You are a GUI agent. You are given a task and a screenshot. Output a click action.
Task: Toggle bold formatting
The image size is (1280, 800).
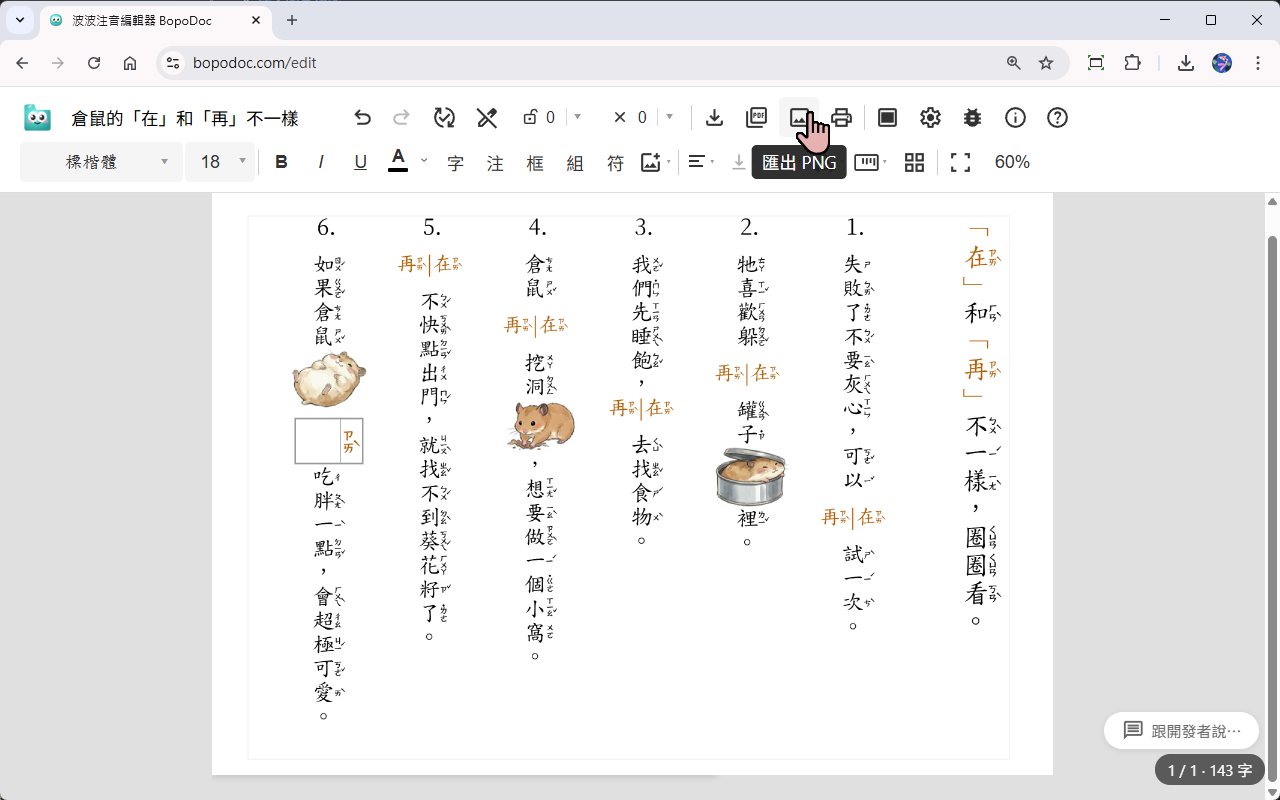pyautogui.click(x=281, y=161)
